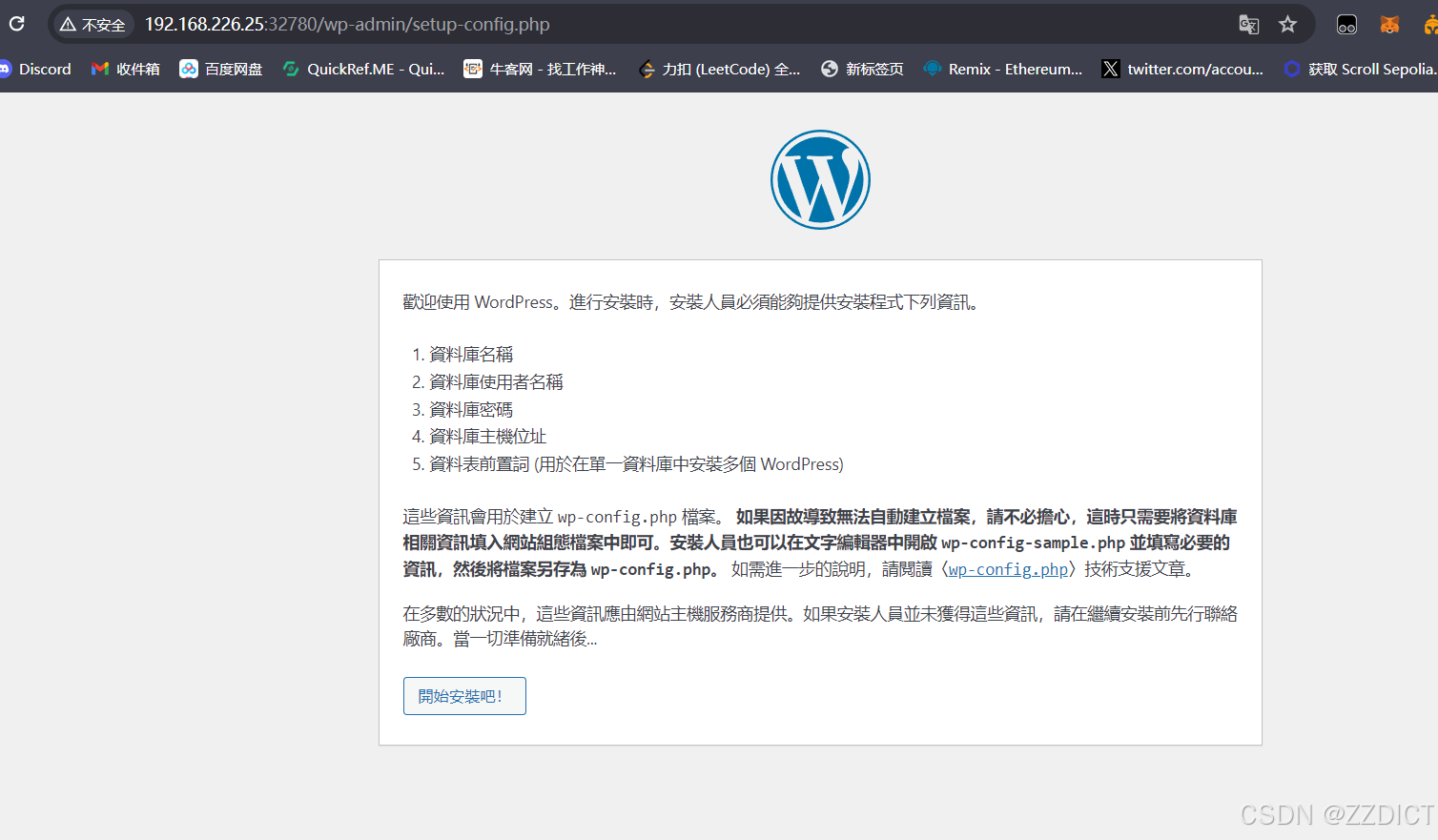The height and width of the screenshot is (840, 1438).
Task: Open the Discord bookmark
Action: (36, 69)
